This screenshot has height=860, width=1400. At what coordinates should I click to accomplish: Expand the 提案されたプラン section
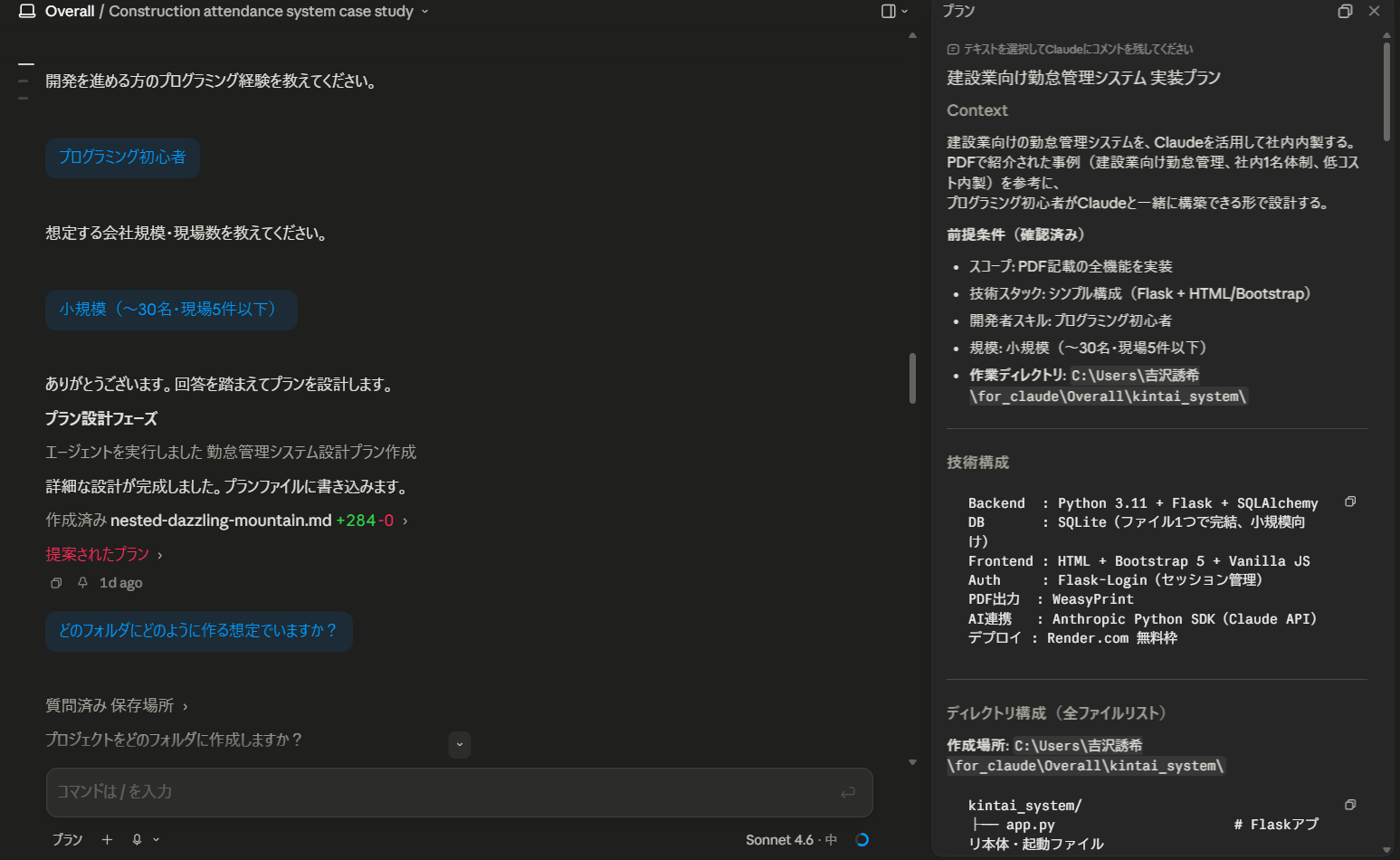coord(104,554)
